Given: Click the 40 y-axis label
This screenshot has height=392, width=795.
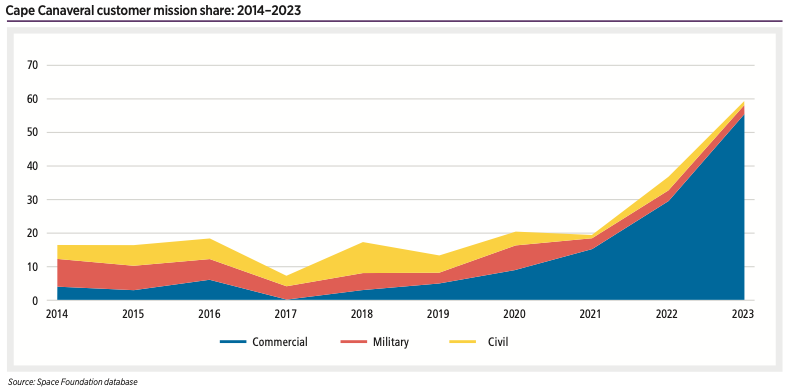Looking at the screenshot, I should (33, 166).
